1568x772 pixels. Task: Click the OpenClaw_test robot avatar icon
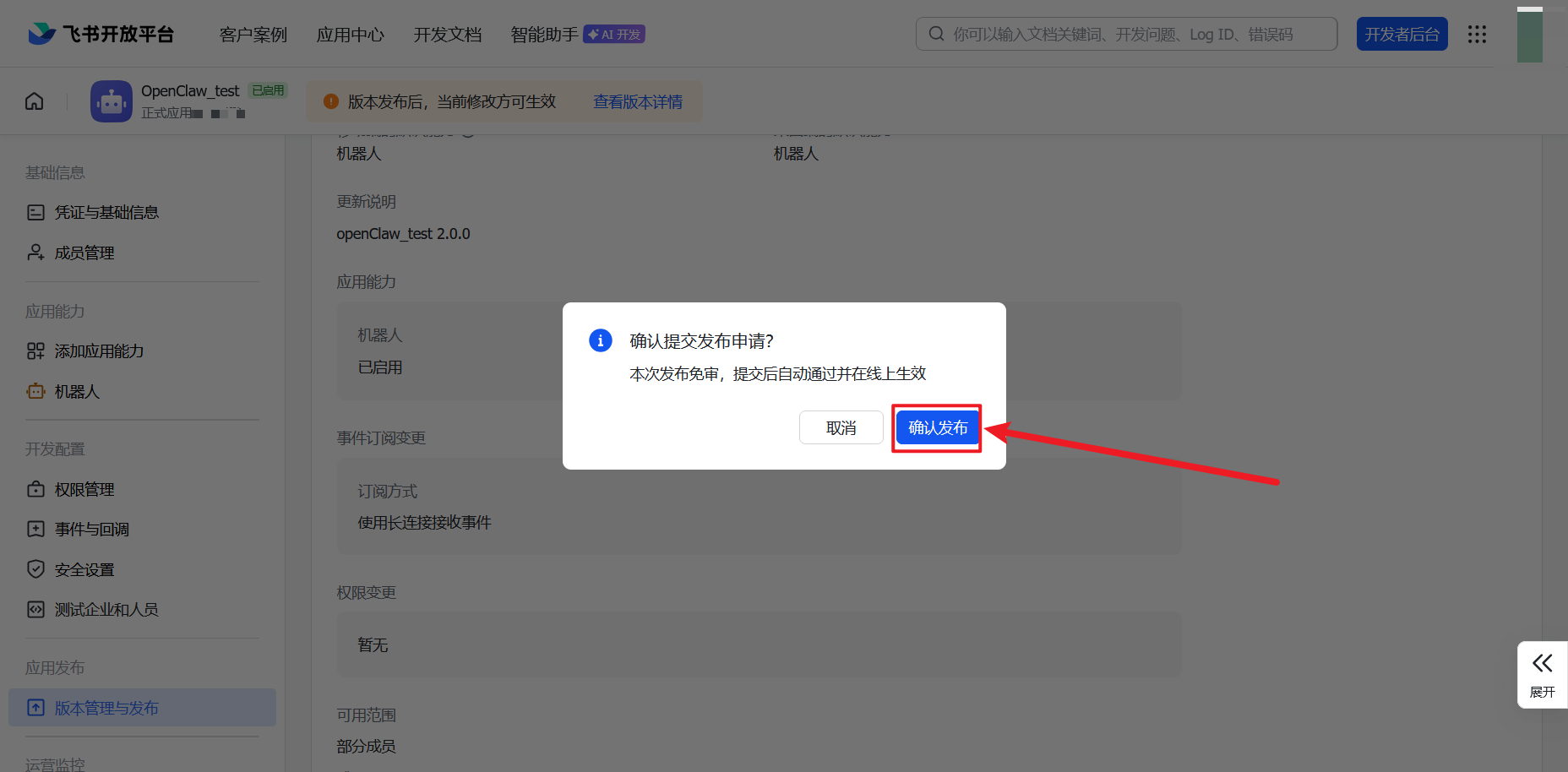coord(111,101)
